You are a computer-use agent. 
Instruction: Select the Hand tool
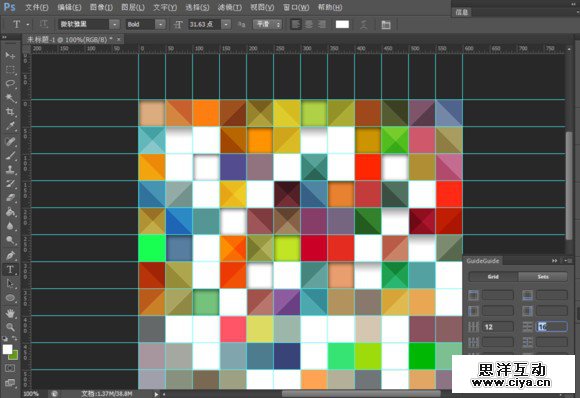(x=10, y=313)
